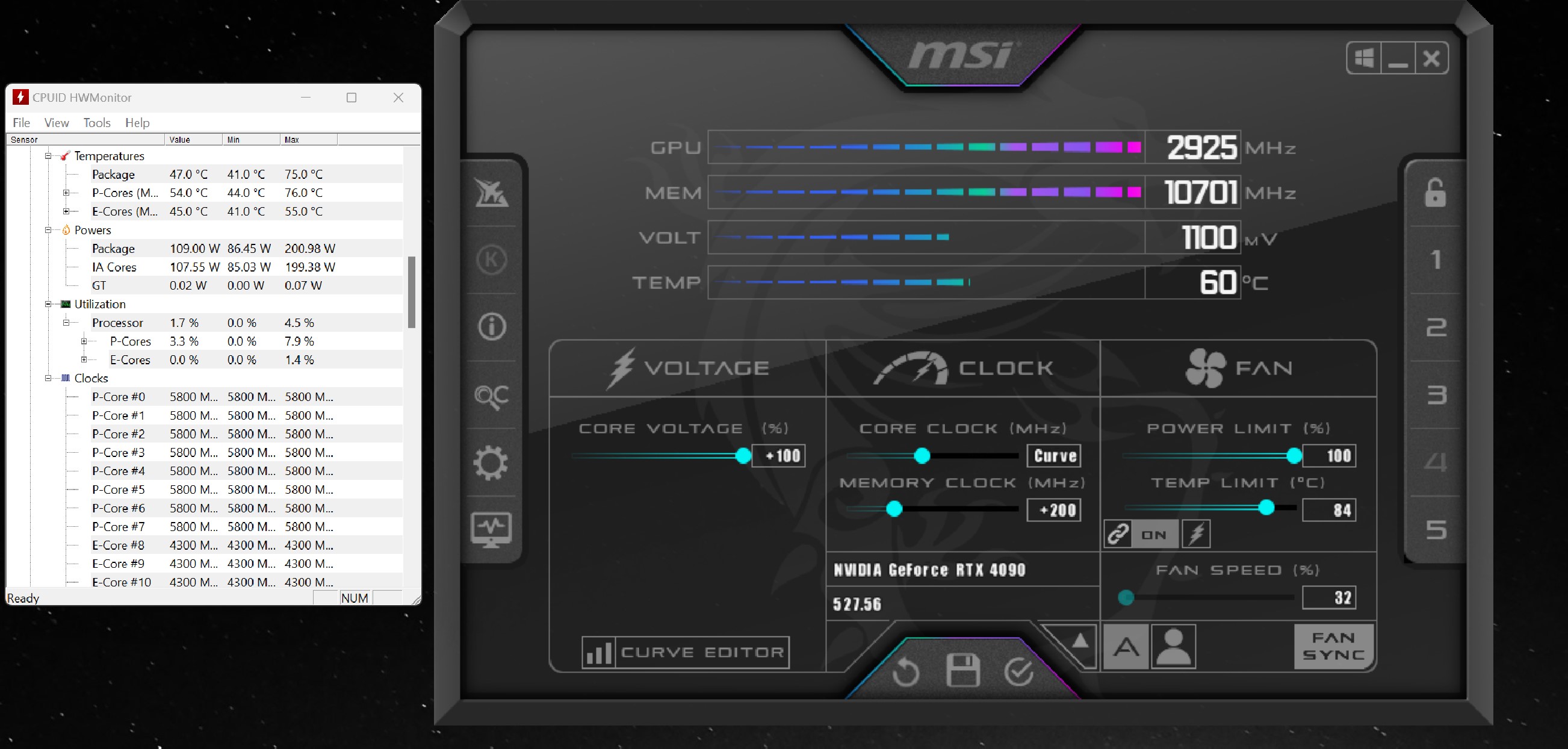
Task: Open the Curve Editor
Action: [x=686, y=653]
